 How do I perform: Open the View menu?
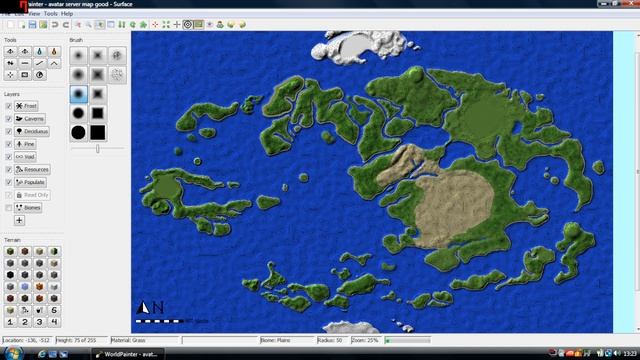(x=34, y=13)
